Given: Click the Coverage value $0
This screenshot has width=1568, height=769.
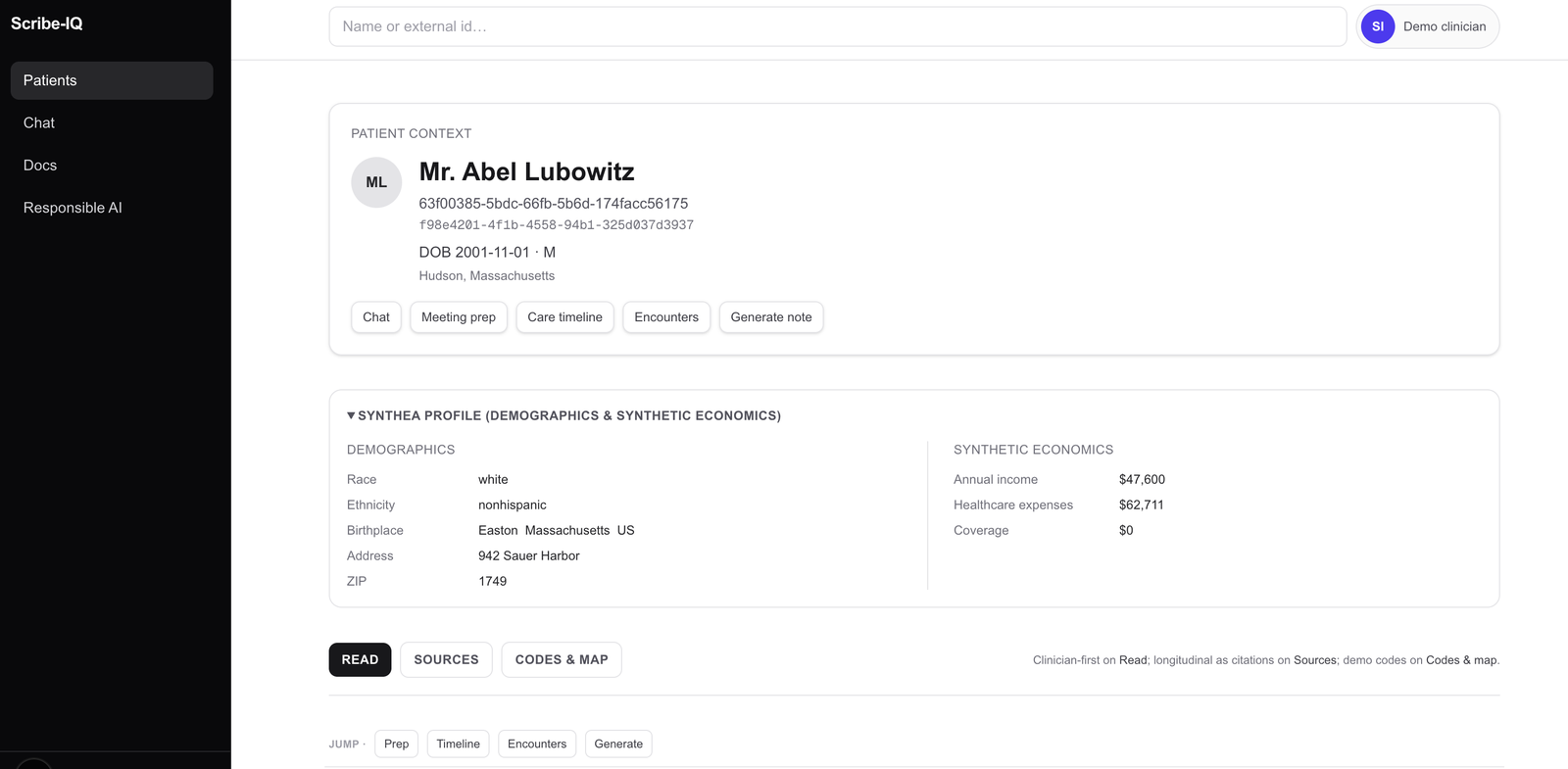Looking at the screenshot, I should [1126, 531].
